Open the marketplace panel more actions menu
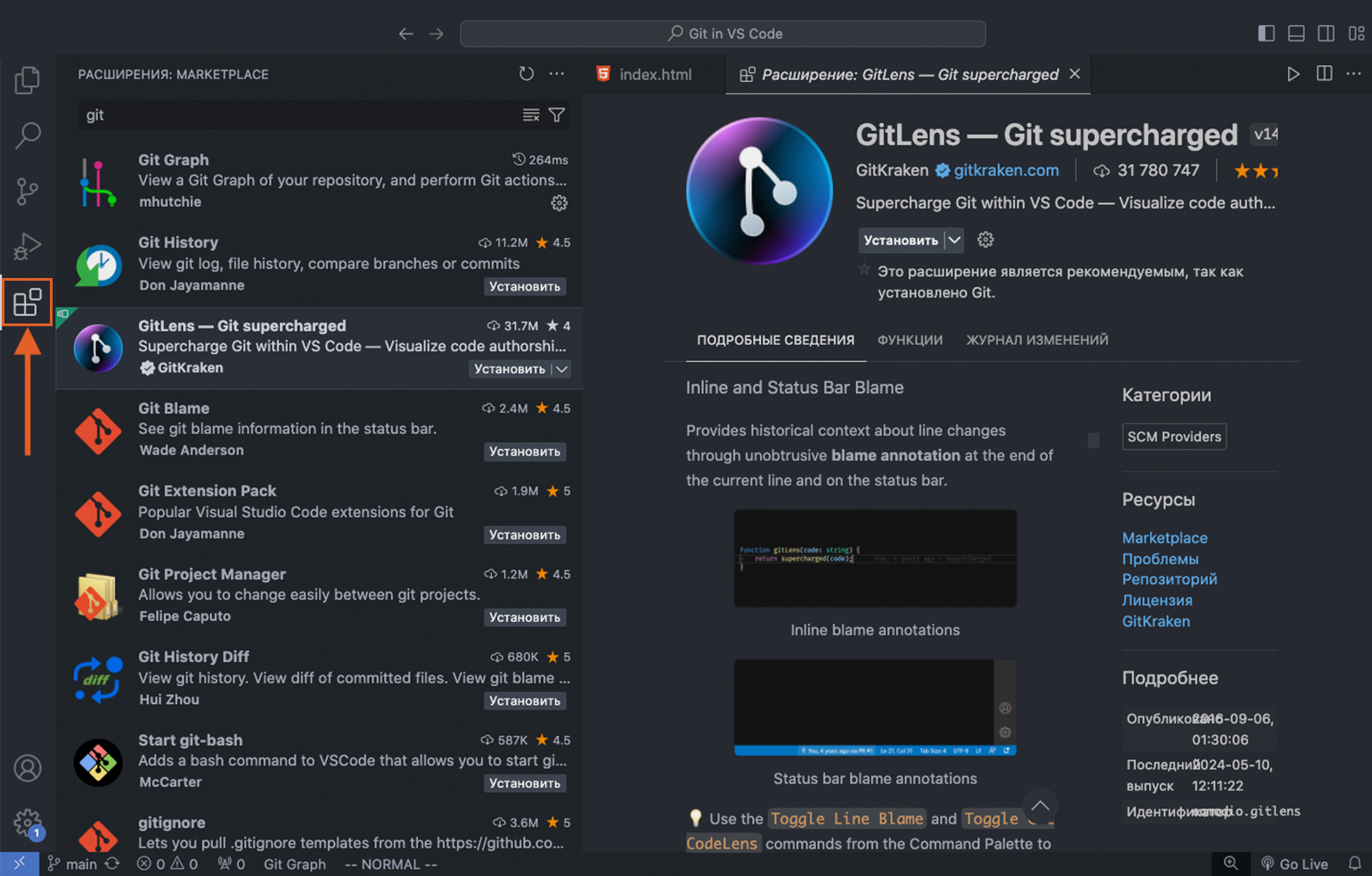 tap(557, 74)
